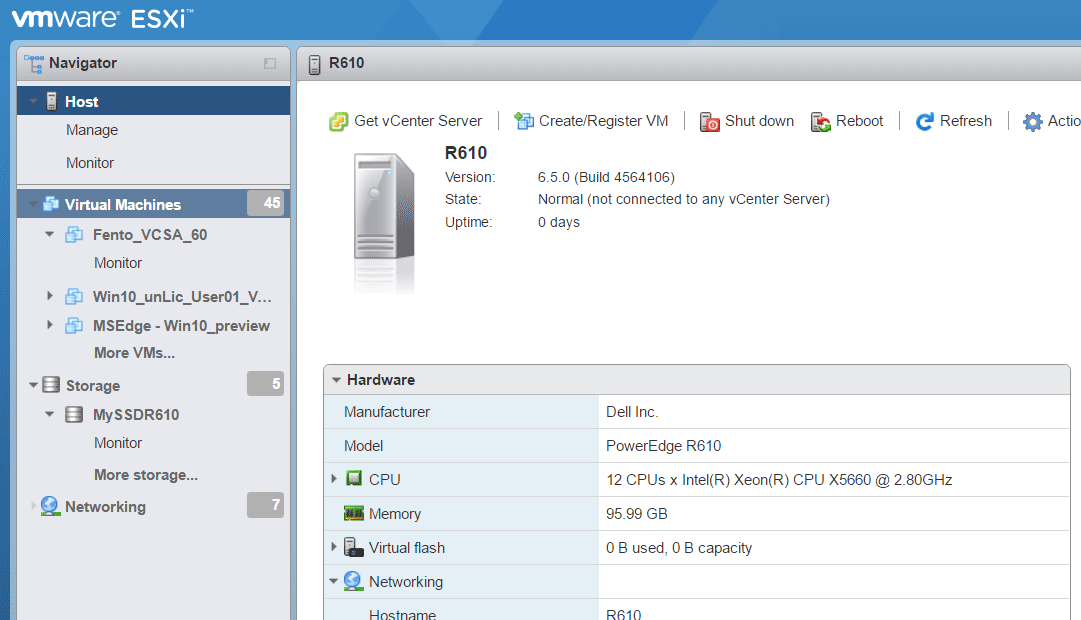This screenshot has height=620, width=1081.
Task: Open Monitor under MySSDR610
Action: tap(118, 443)
